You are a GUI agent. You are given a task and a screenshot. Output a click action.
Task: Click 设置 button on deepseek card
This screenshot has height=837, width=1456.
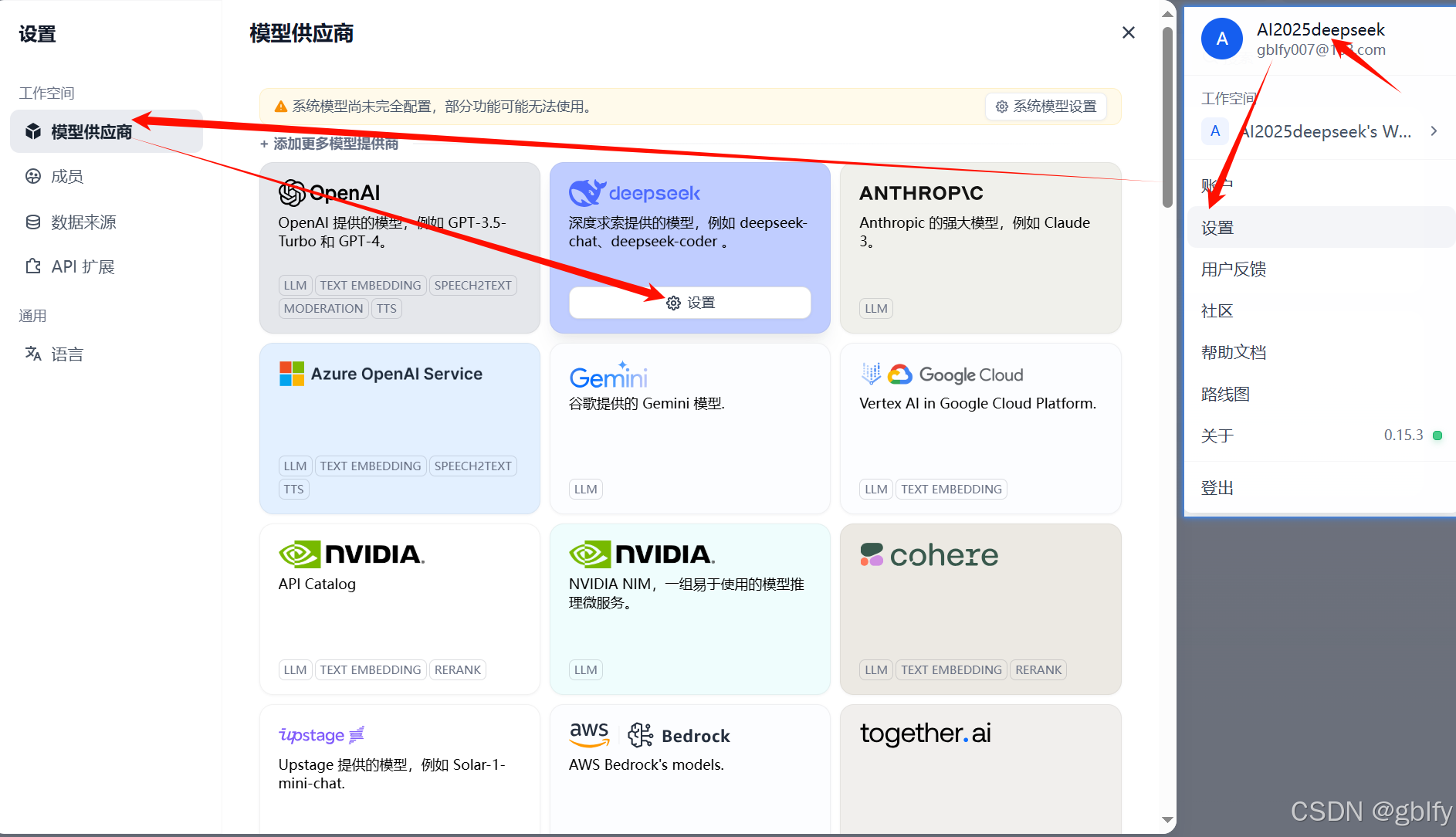690,303
